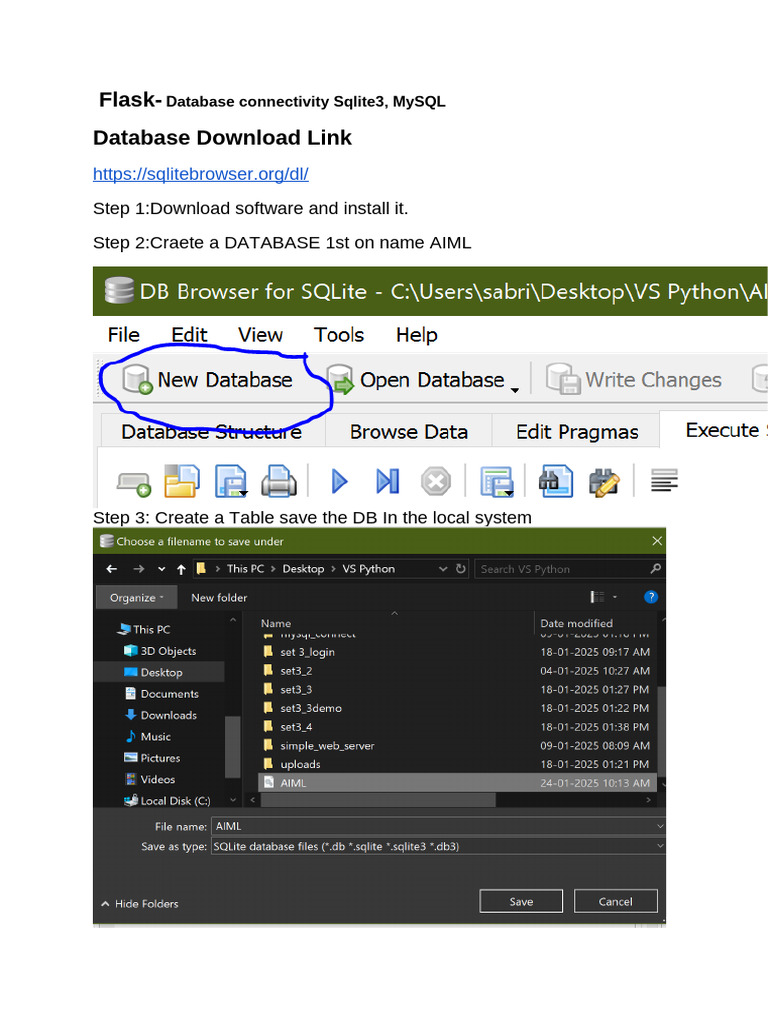Click the New Database toolbar button
Image resolution: width=768 pixels, height=1024 pixels.
[207, 380]
